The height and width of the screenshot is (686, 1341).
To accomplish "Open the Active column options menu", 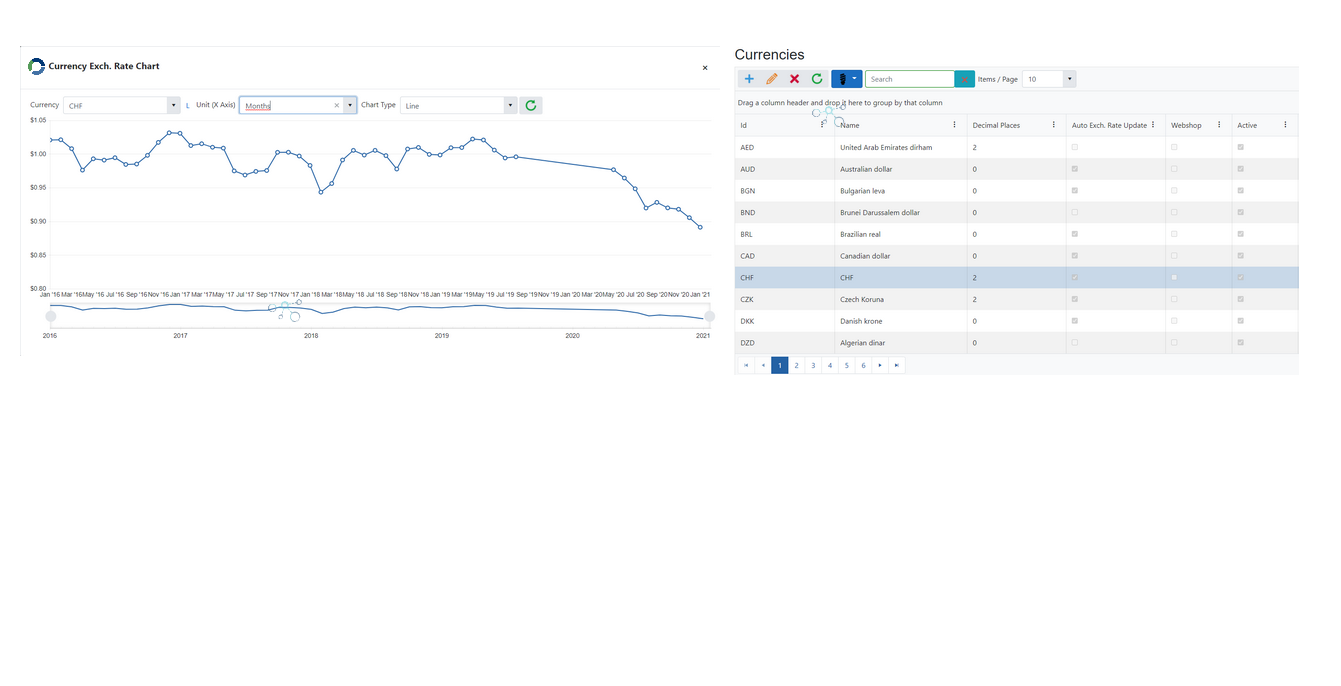I will 1285,125.
